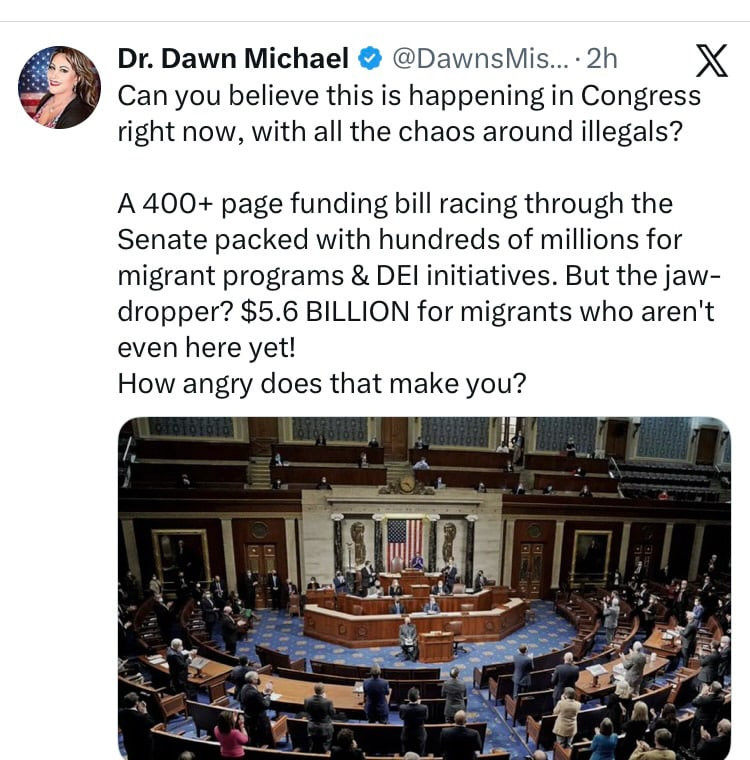Click the word "Senate" in the tweet body
750x760 pixels.
pyautogui.click(x=164, y=239)
